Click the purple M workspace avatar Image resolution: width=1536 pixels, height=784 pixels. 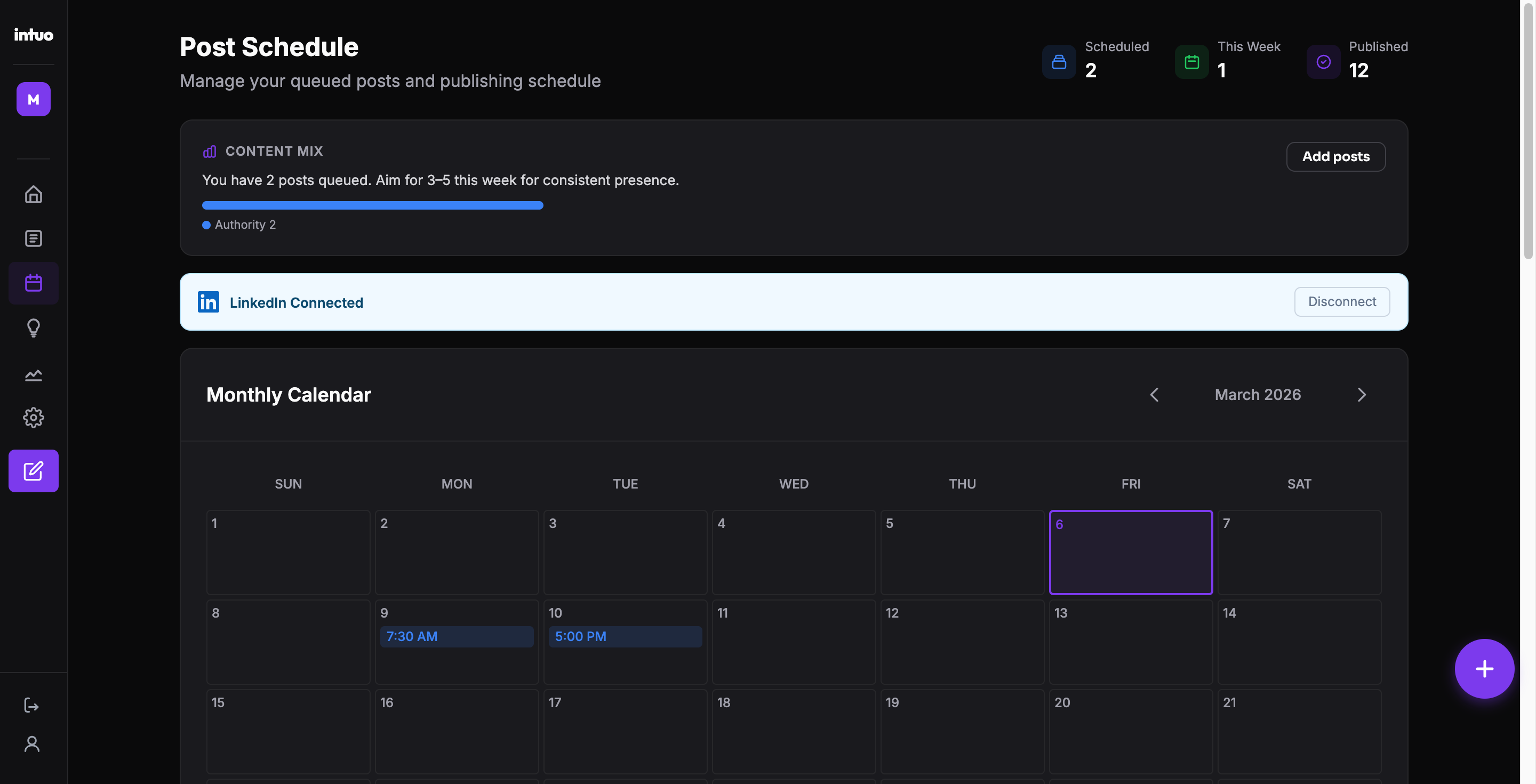pos(33,99)
